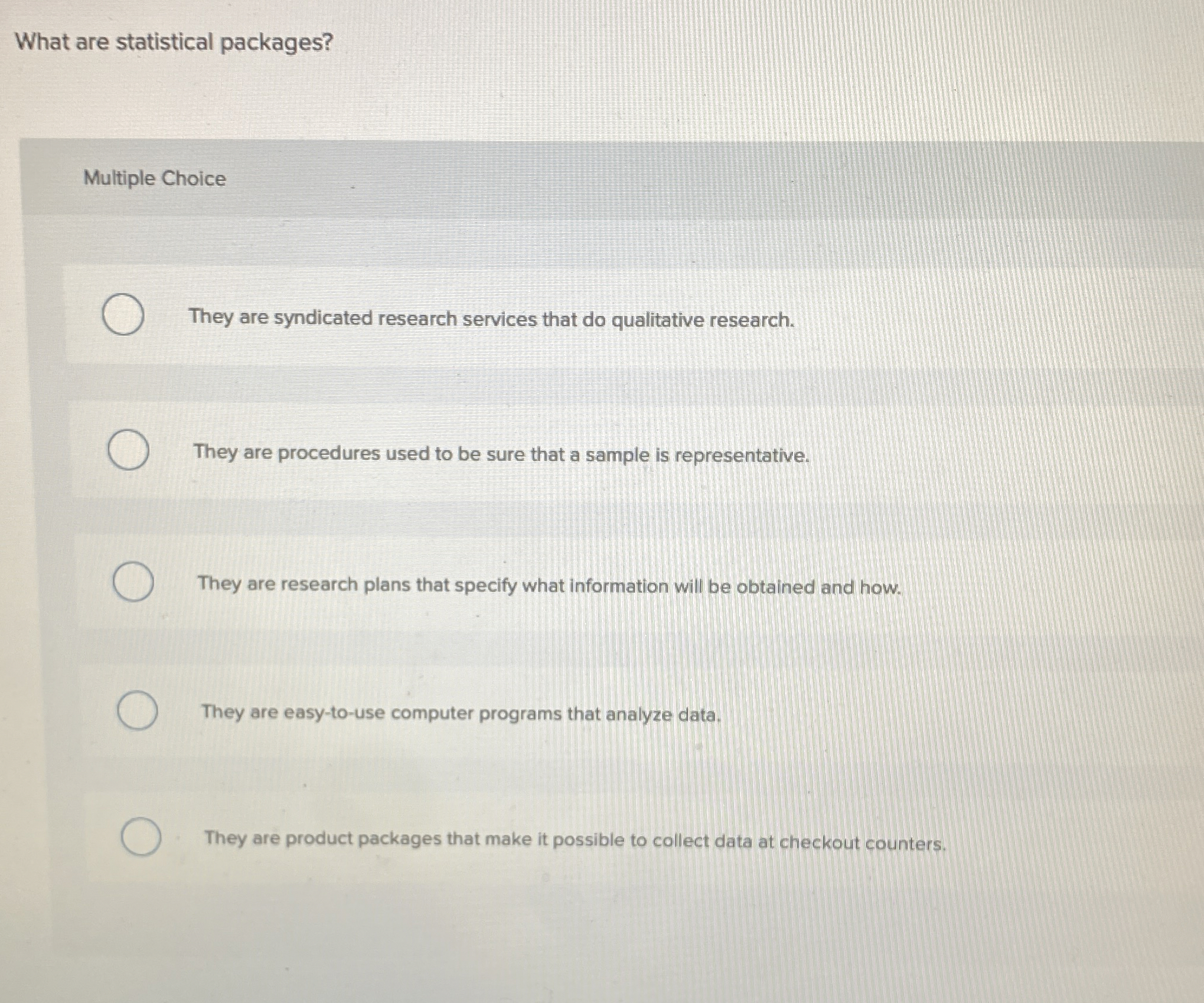Select the syndicated research services radio button

pos(123,316)
